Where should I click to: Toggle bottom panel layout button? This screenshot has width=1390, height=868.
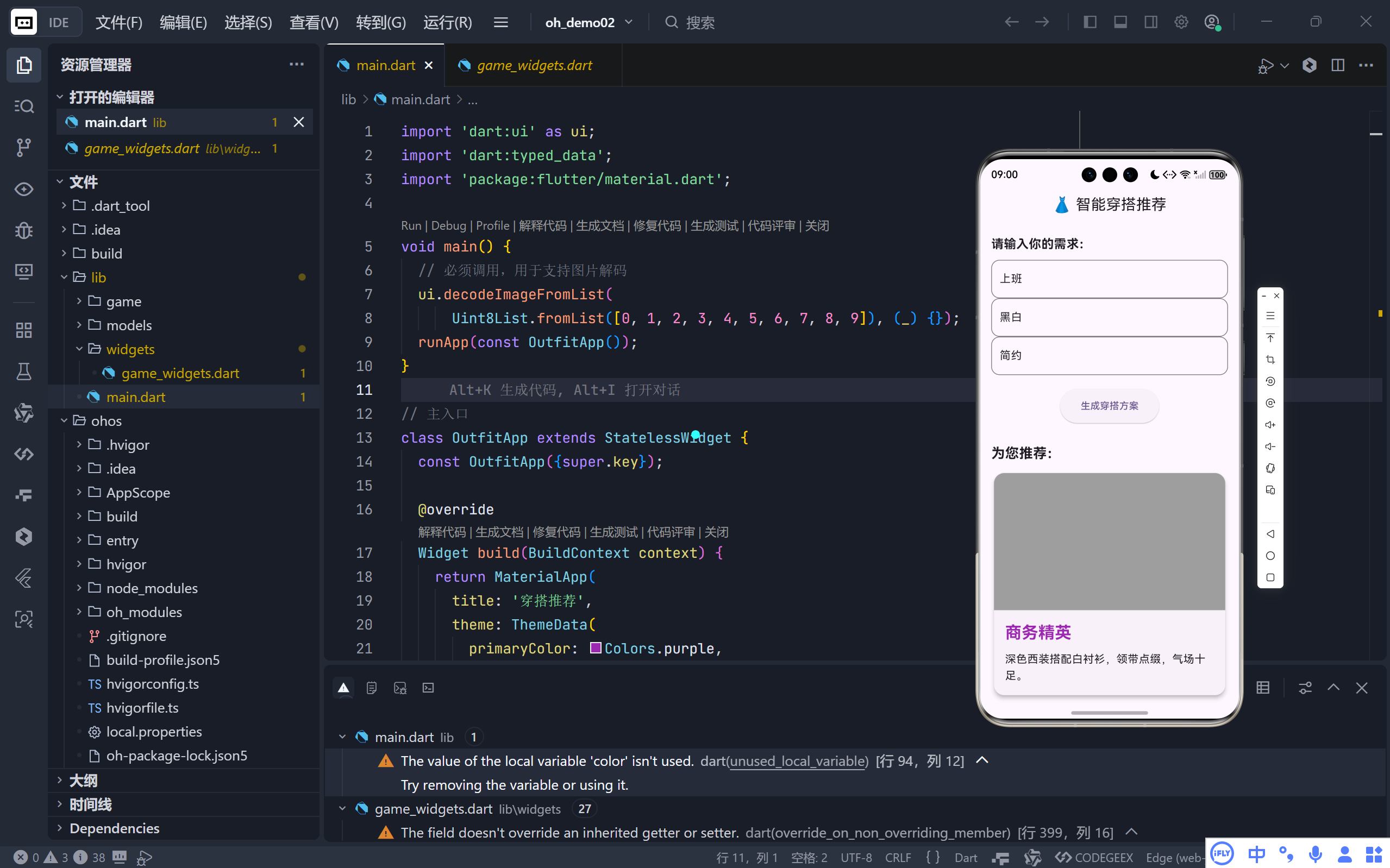pos(1120,22)
